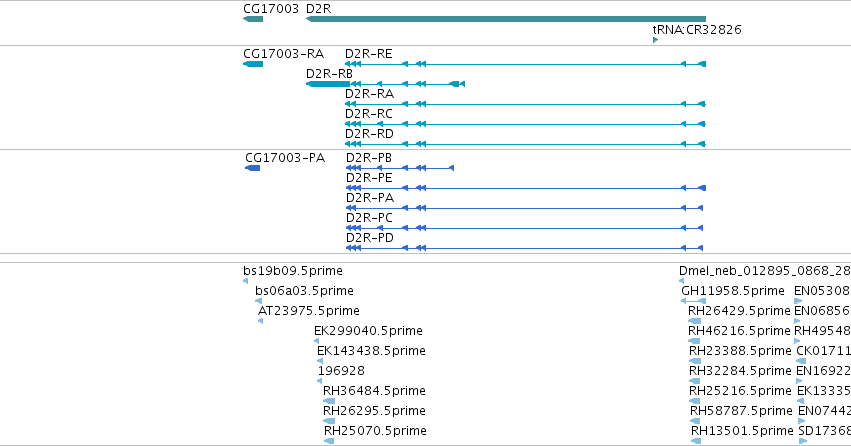Select the D2R-RC transcript line

525,124
